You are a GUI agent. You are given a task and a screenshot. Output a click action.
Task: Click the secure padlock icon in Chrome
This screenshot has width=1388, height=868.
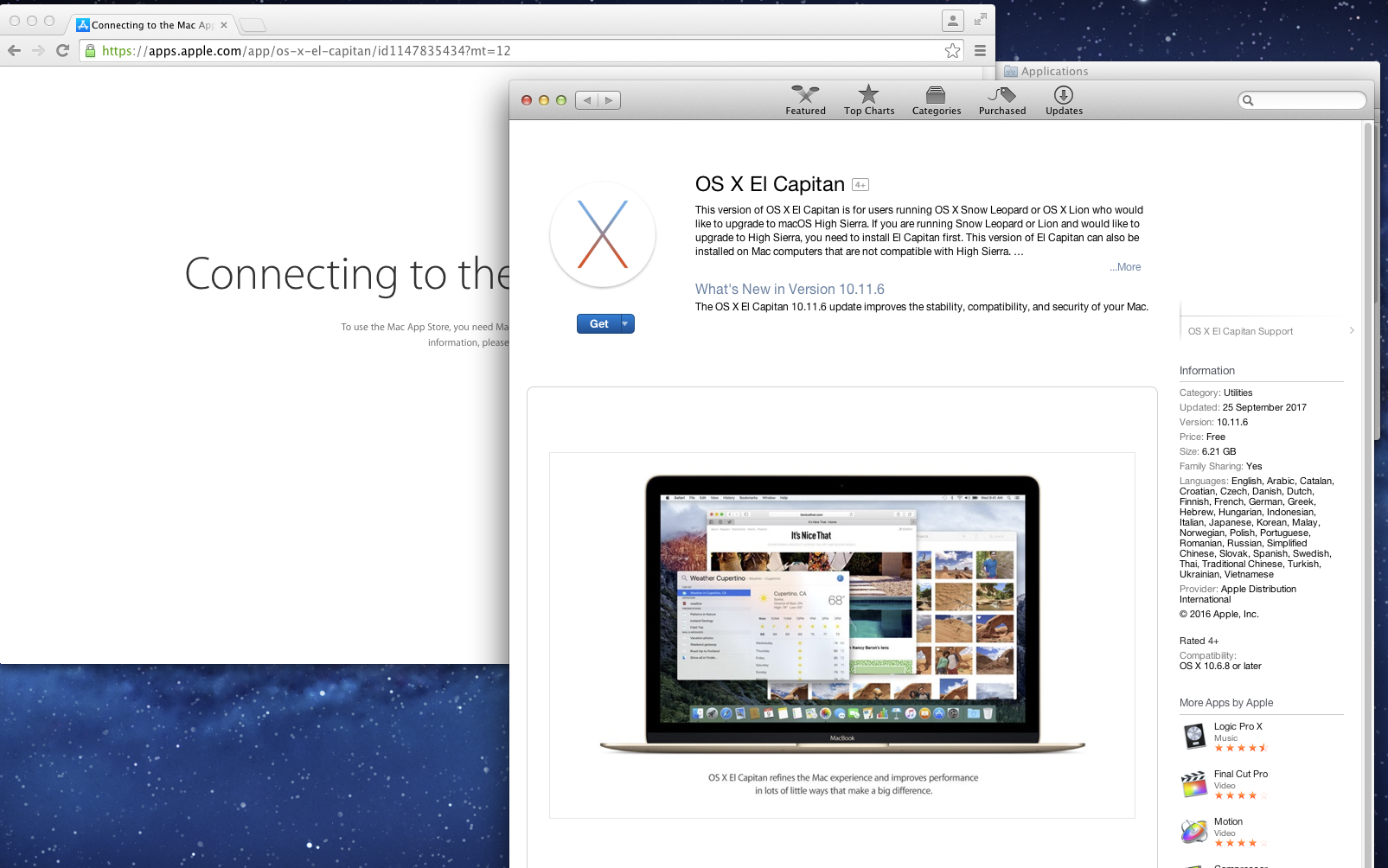tap(90, 50)
